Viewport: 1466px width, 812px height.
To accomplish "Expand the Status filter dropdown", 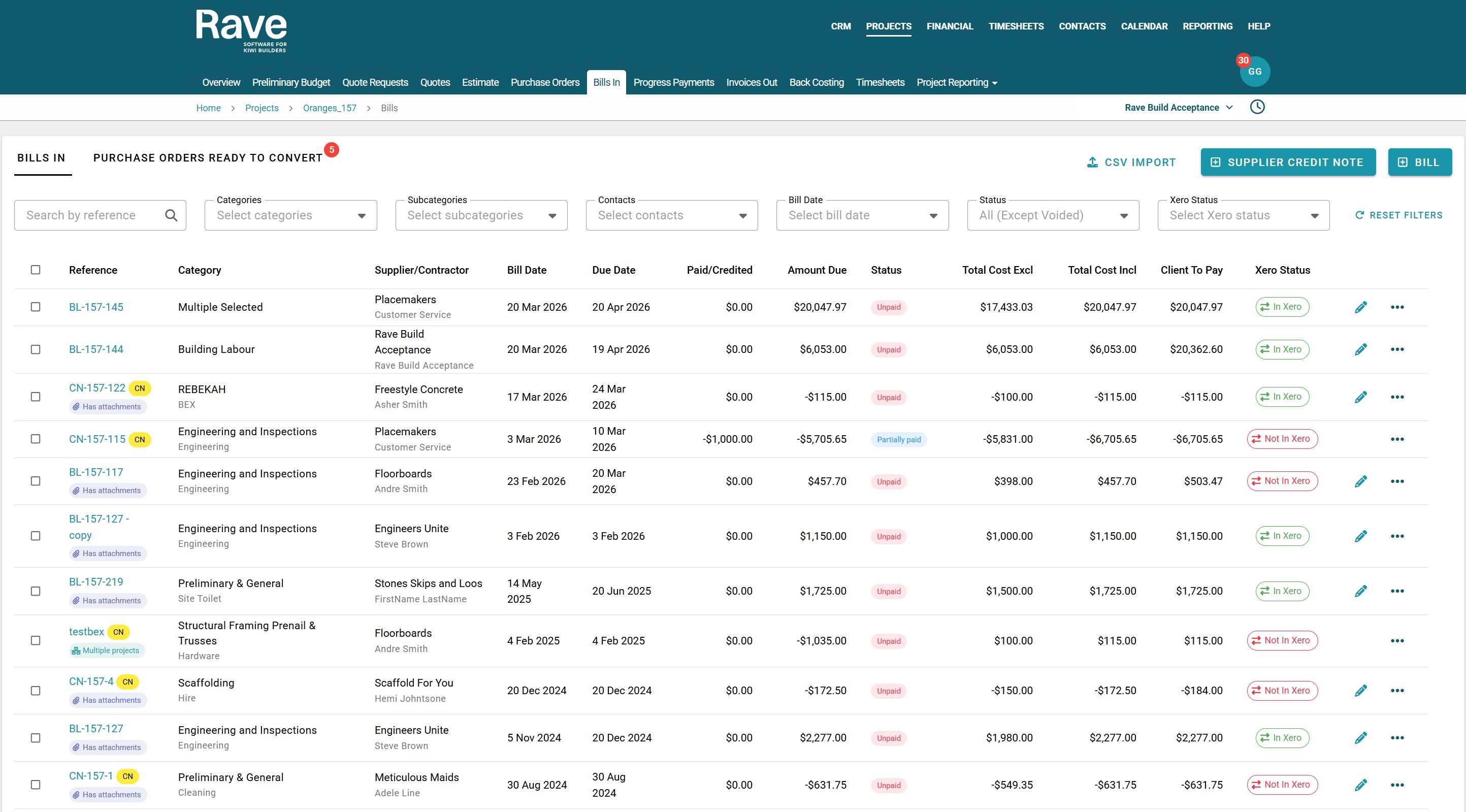I will tap(1052, 215).
